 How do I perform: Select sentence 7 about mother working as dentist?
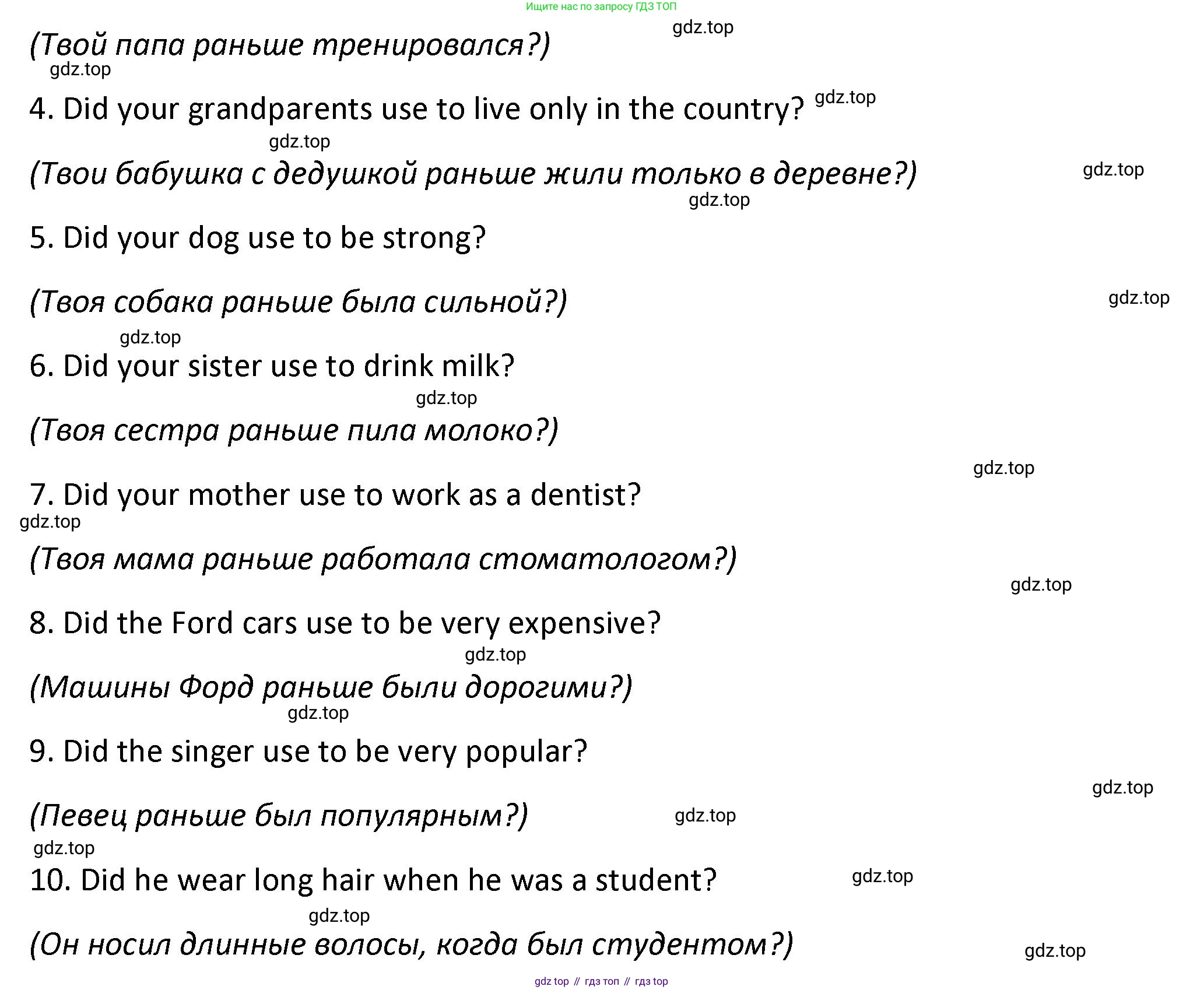[x=335, y=495]
